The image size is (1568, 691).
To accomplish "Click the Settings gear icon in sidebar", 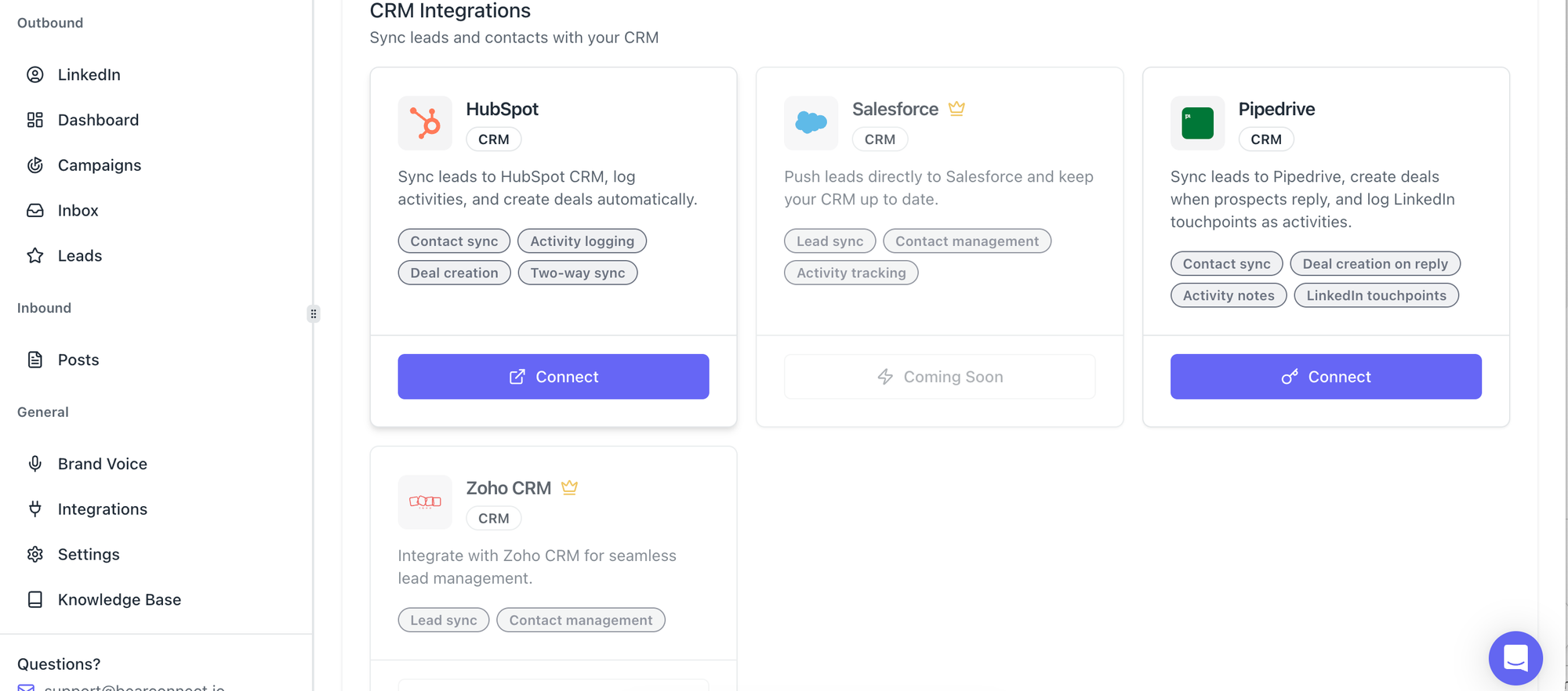I will coord(35,555).
